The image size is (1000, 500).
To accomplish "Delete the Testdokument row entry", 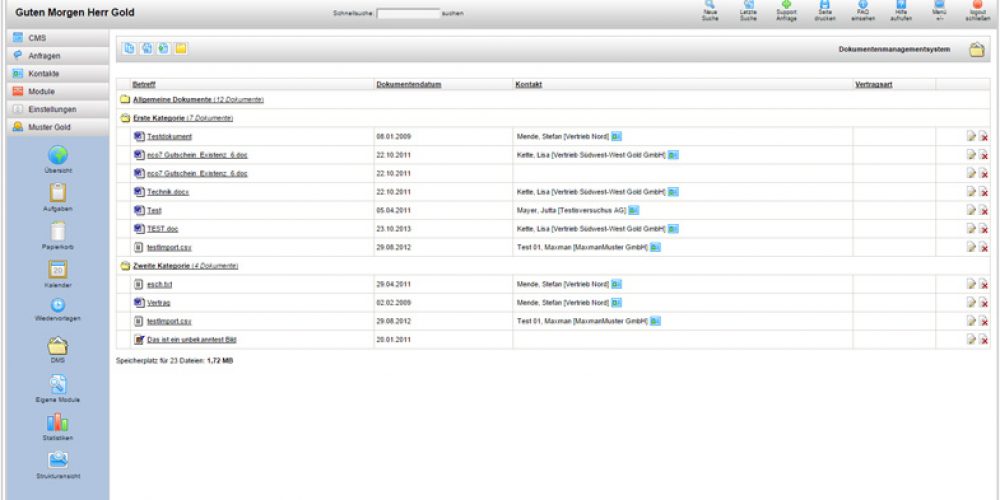I will pos(983,137).
